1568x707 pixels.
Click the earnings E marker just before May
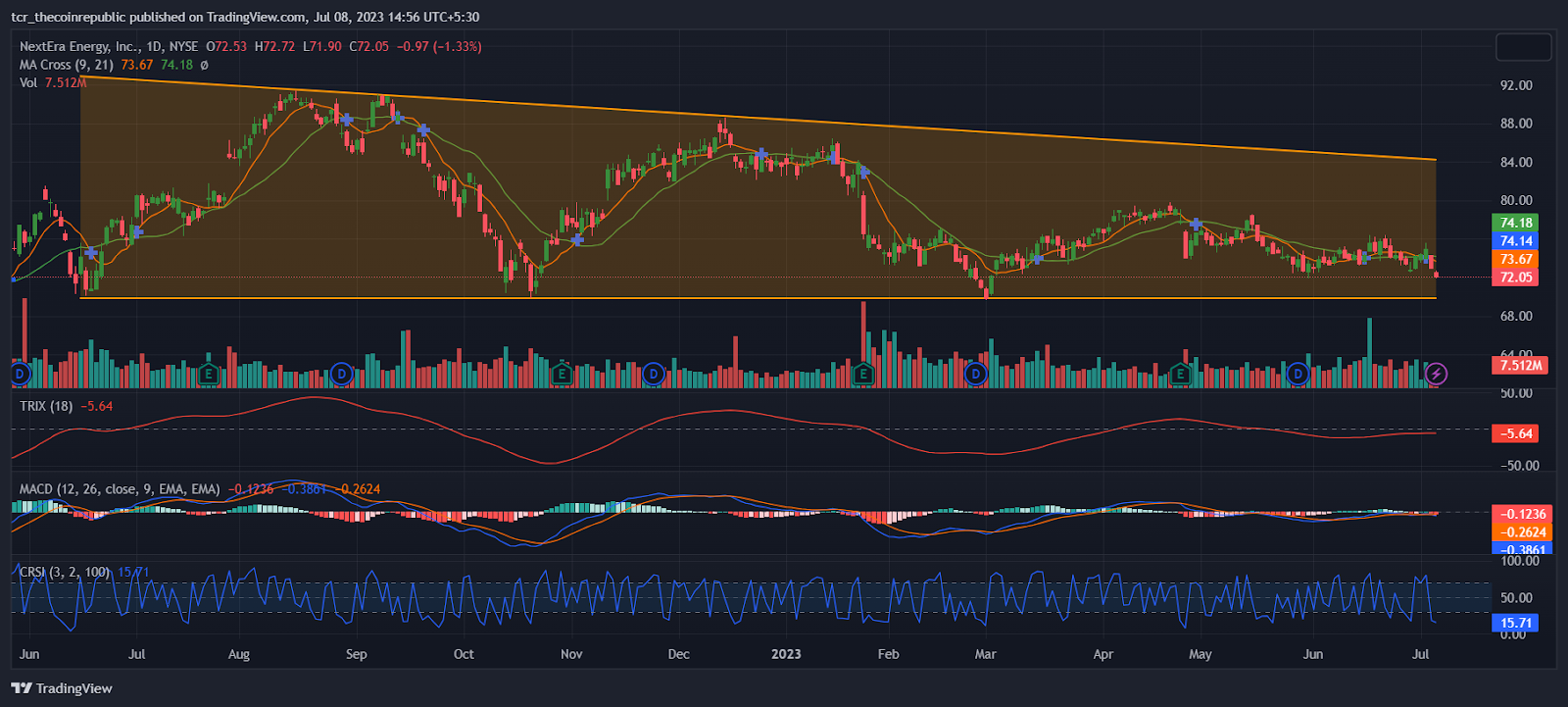click(1180, 374)
